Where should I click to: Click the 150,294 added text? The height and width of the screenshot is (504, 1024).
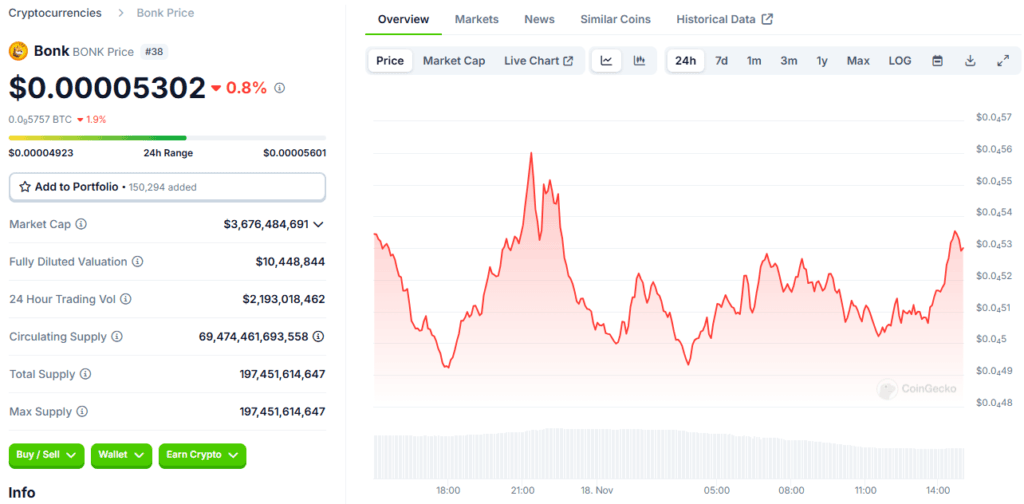(x=163, y=187)
